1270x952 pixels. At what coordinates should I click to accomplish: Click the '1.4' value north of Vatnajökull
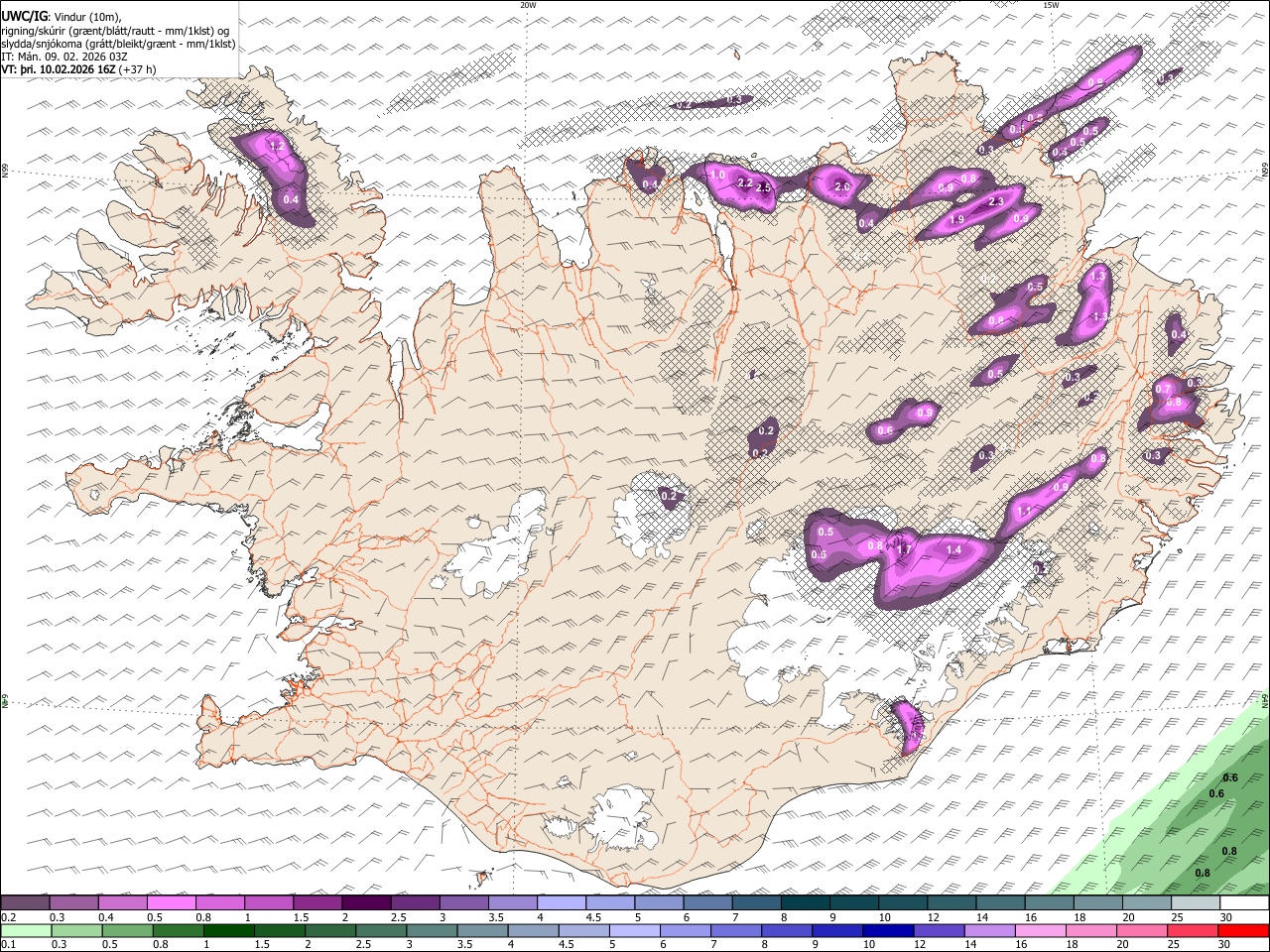point(953,549)
